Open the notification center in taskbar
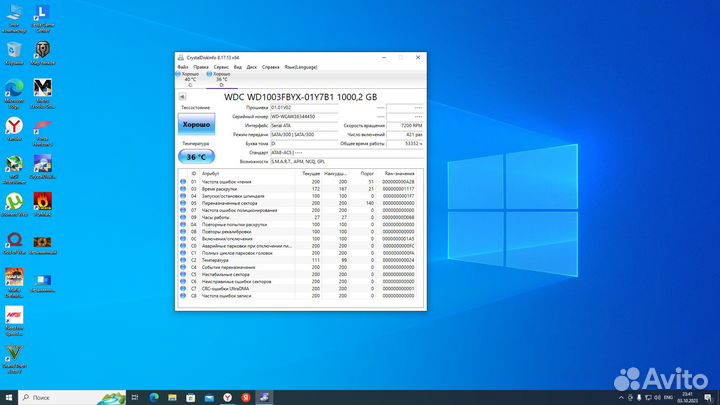Screen dimensions: 720x405 708,397
